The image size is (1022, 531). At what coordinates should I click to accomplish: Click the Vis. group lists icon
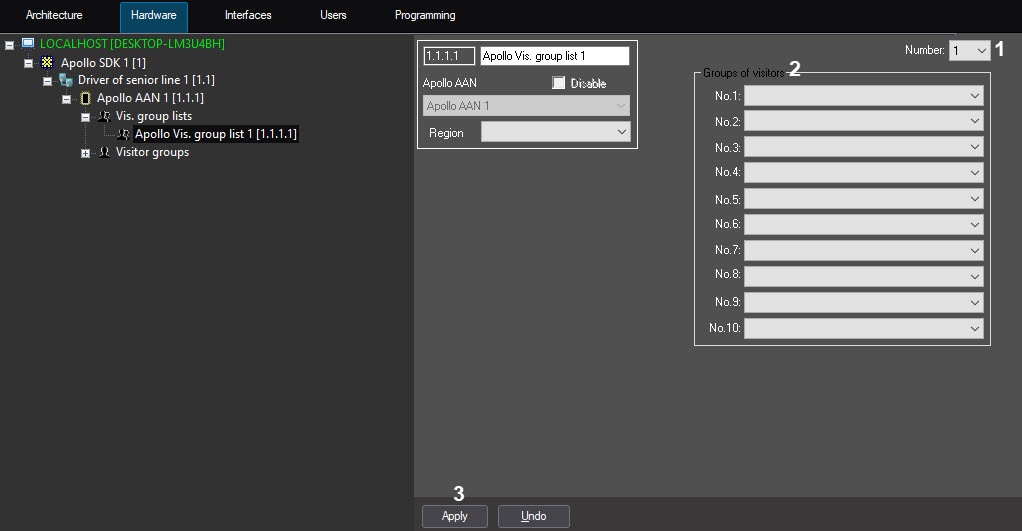[104, 117]
